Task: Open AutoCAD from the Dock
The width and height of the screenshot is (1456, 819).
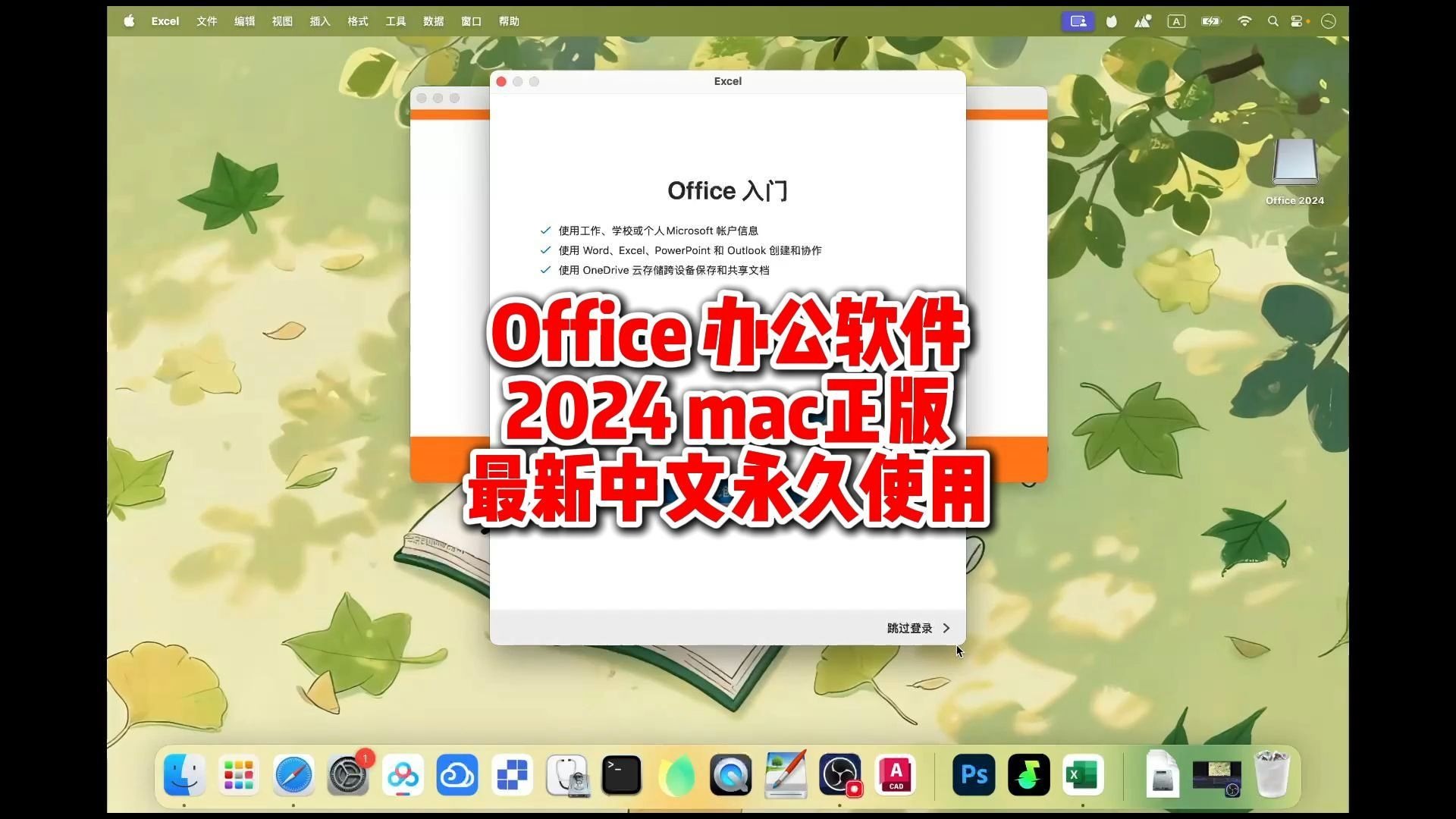Action: coord(895,775)
